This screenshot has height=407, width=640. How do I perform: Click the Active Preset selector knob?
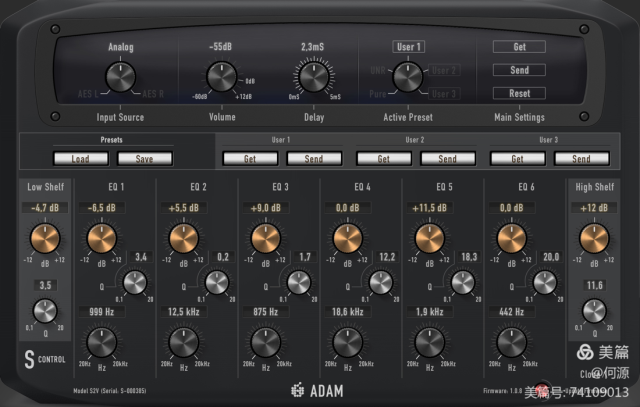pyautogui.click(x=406, y=76)
